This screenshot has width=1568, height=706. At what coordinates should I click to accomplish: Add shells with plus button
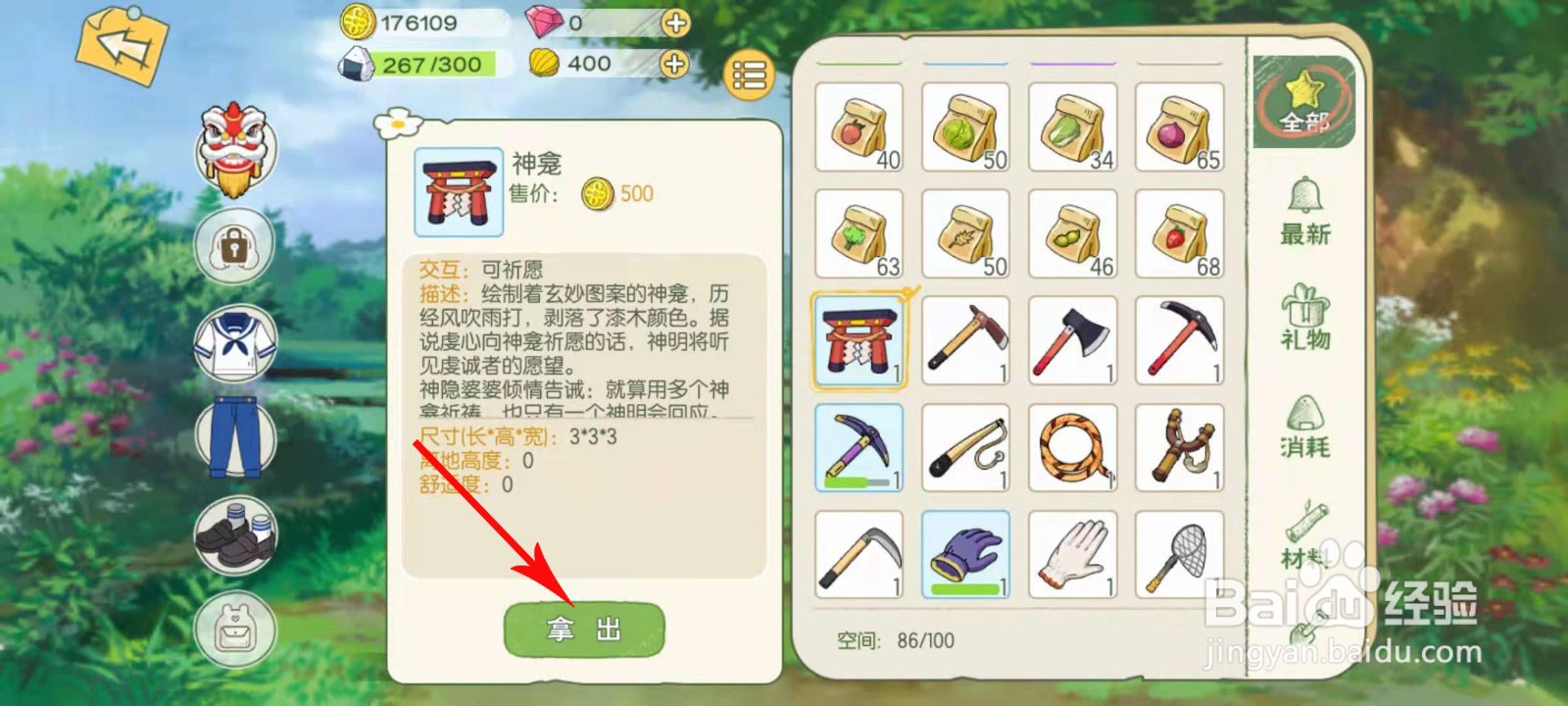tap(673, 64)
